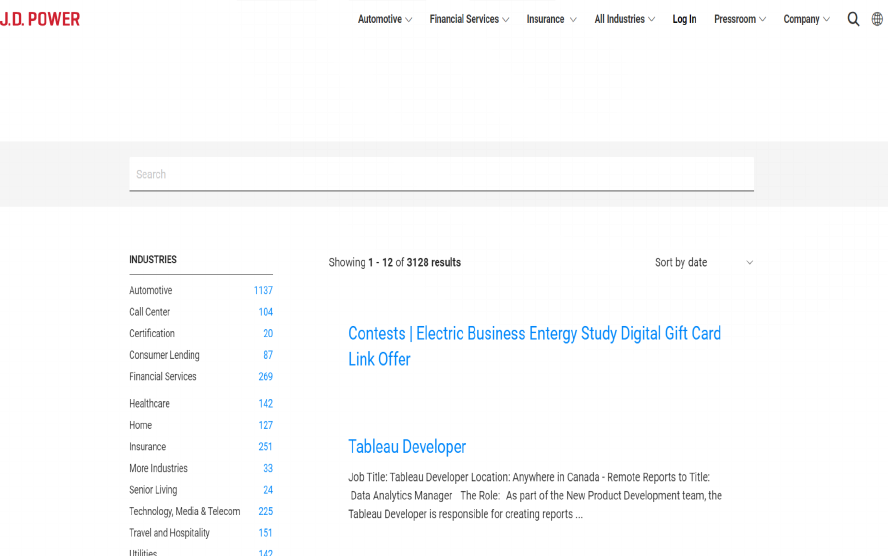The image size is (888, 556).
Task: Filter by Call Center industry
Action: 150,312
